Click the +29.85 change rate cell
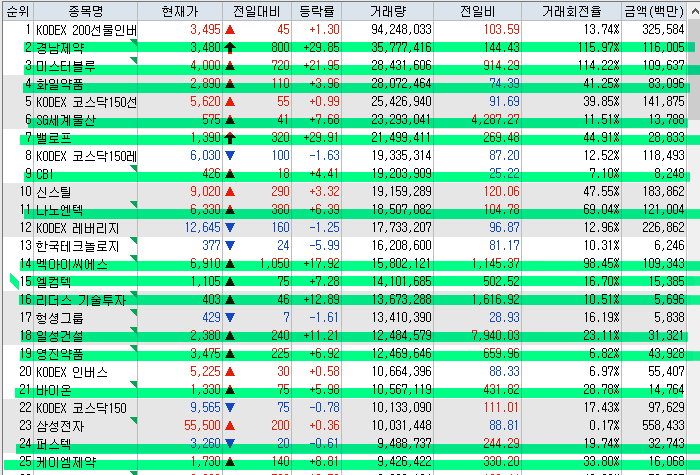 pos(321,47)
